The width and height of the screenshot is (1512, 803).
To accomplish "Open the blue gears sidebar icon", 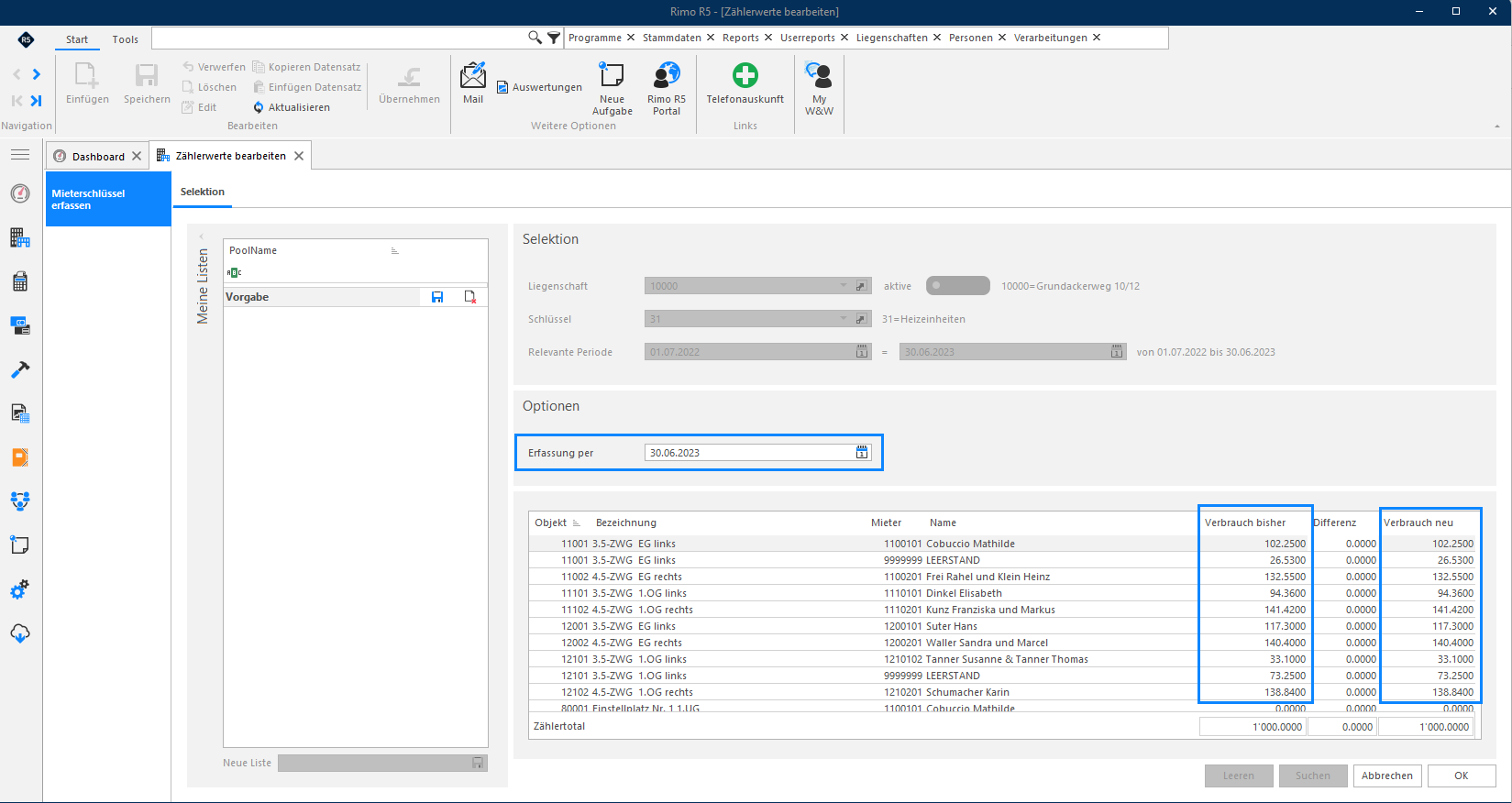I will click(x=20, y=589).
